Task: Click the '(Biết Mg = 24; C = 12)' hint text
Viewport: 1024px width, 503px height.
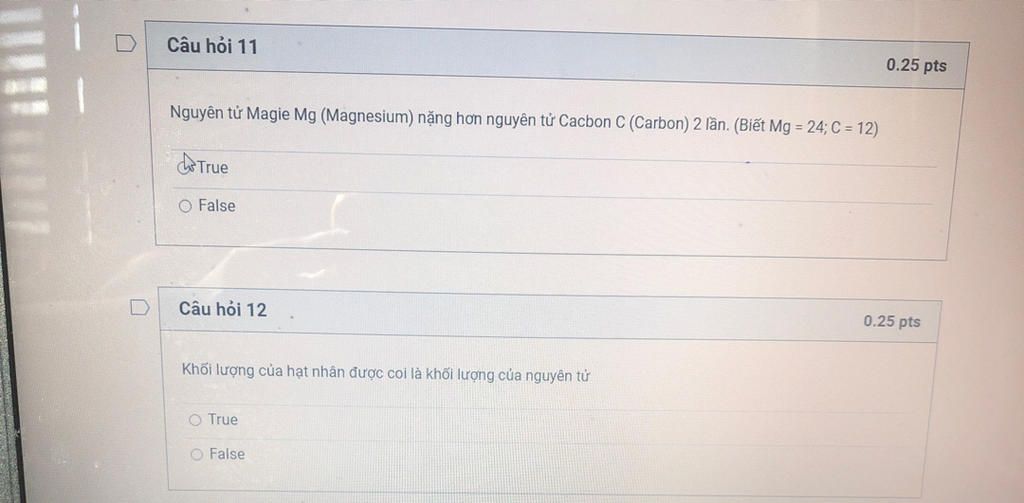Action: [806, 127]
